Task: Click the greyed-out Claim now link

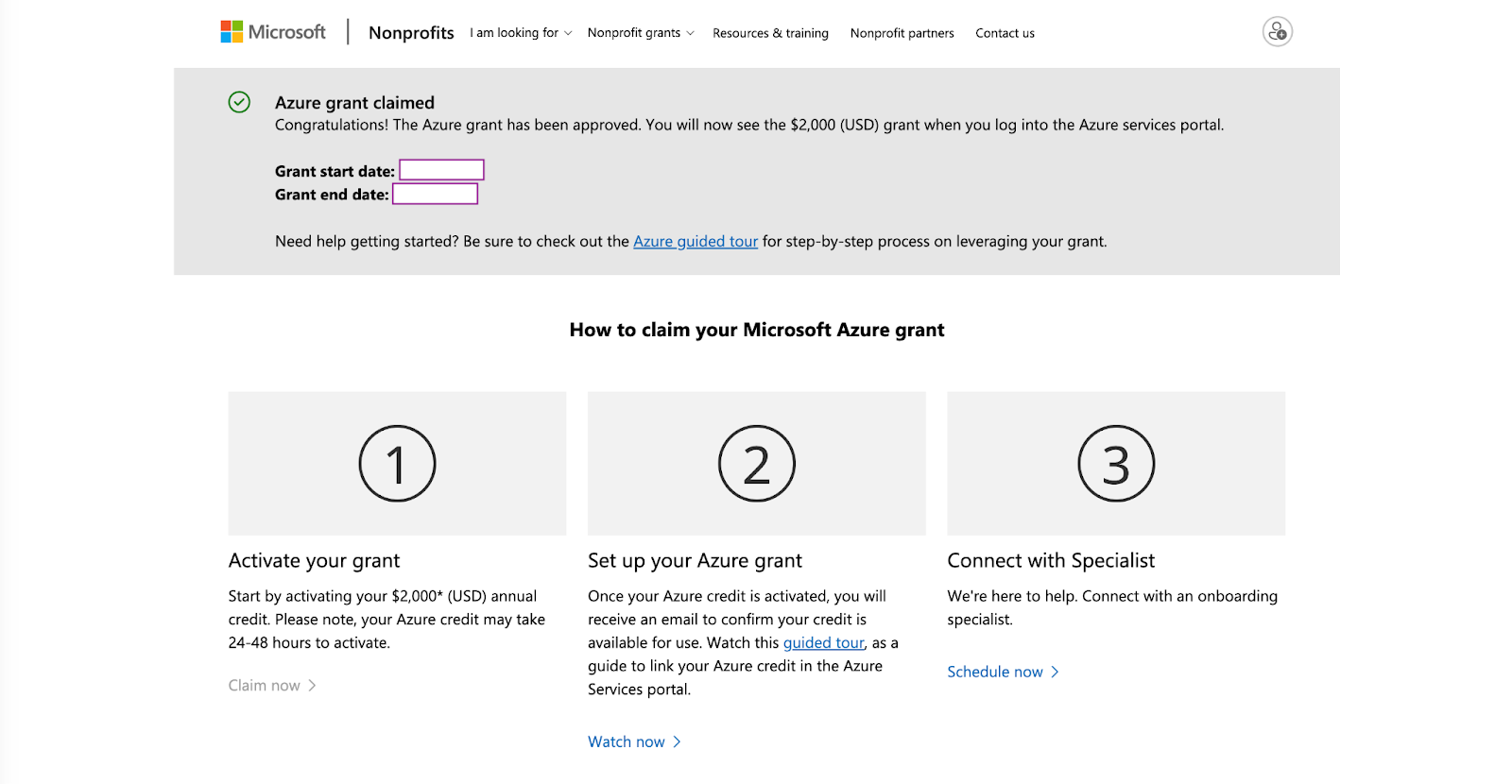Action: [x=272, y=686]
